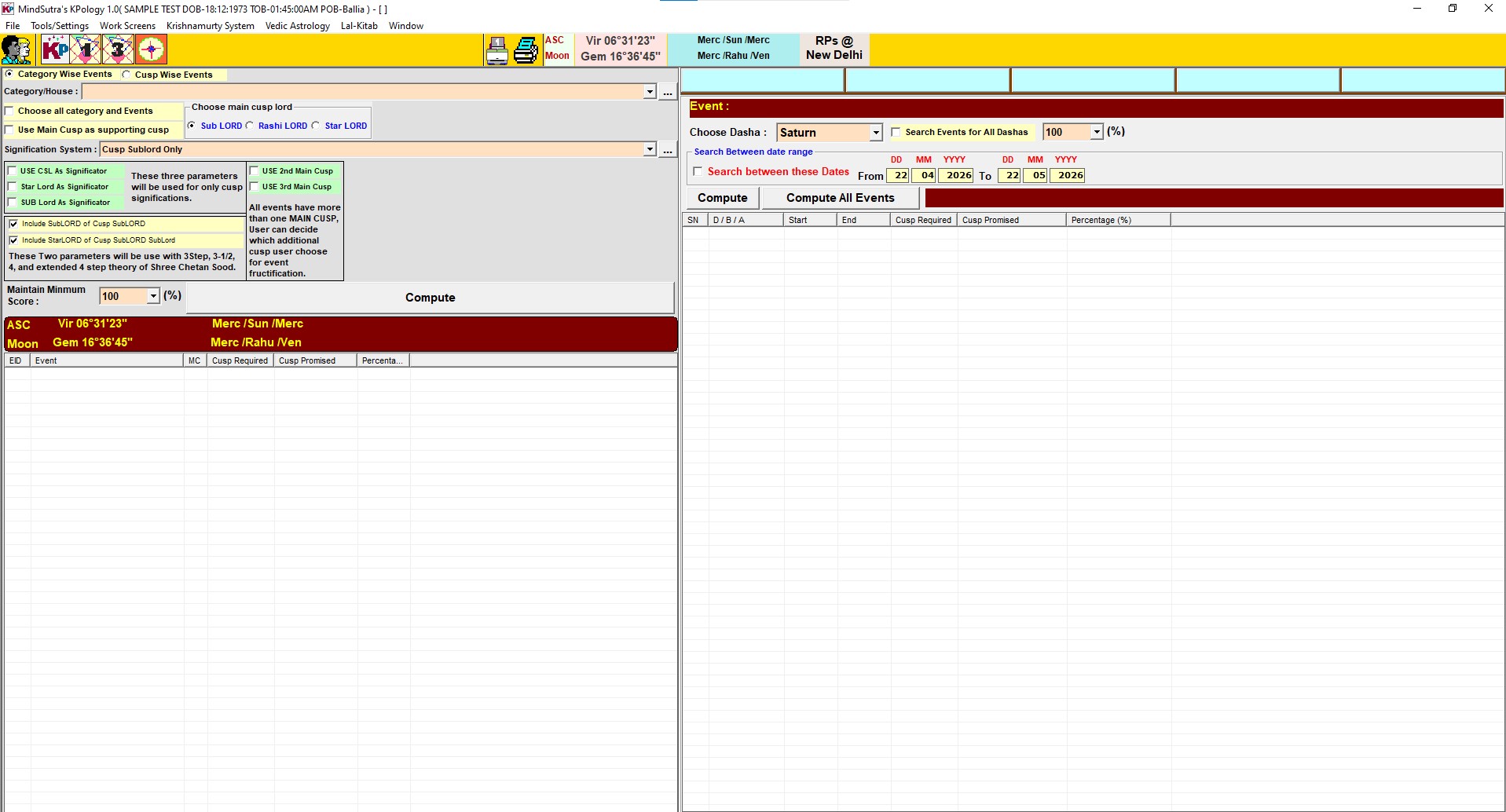This screenshot has height=812, width=1506.
Task: Open the Vedic Astrology menu
Action: click(298, 26)
